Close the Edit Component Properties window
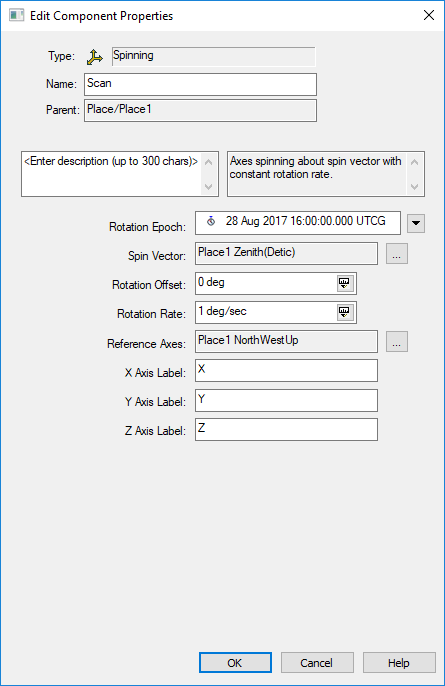Viewport: 445px width, 686px height. [429, 15]
